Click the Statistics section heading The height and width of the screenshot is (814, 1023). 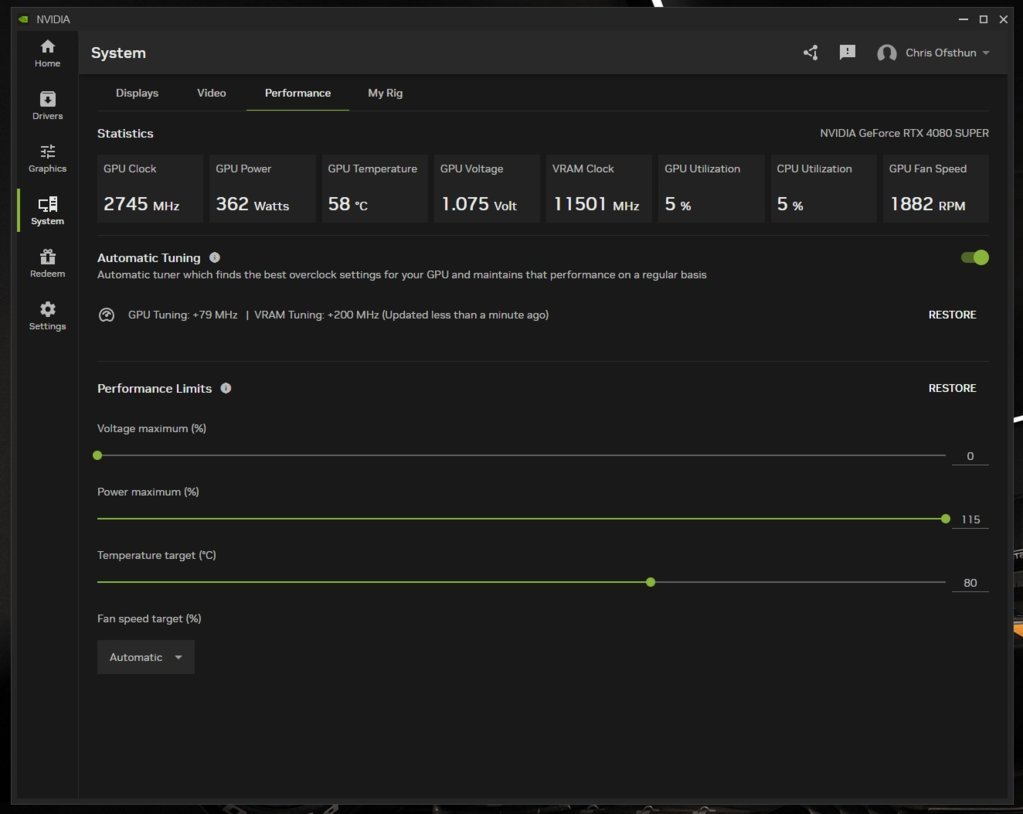pos(125,134)
